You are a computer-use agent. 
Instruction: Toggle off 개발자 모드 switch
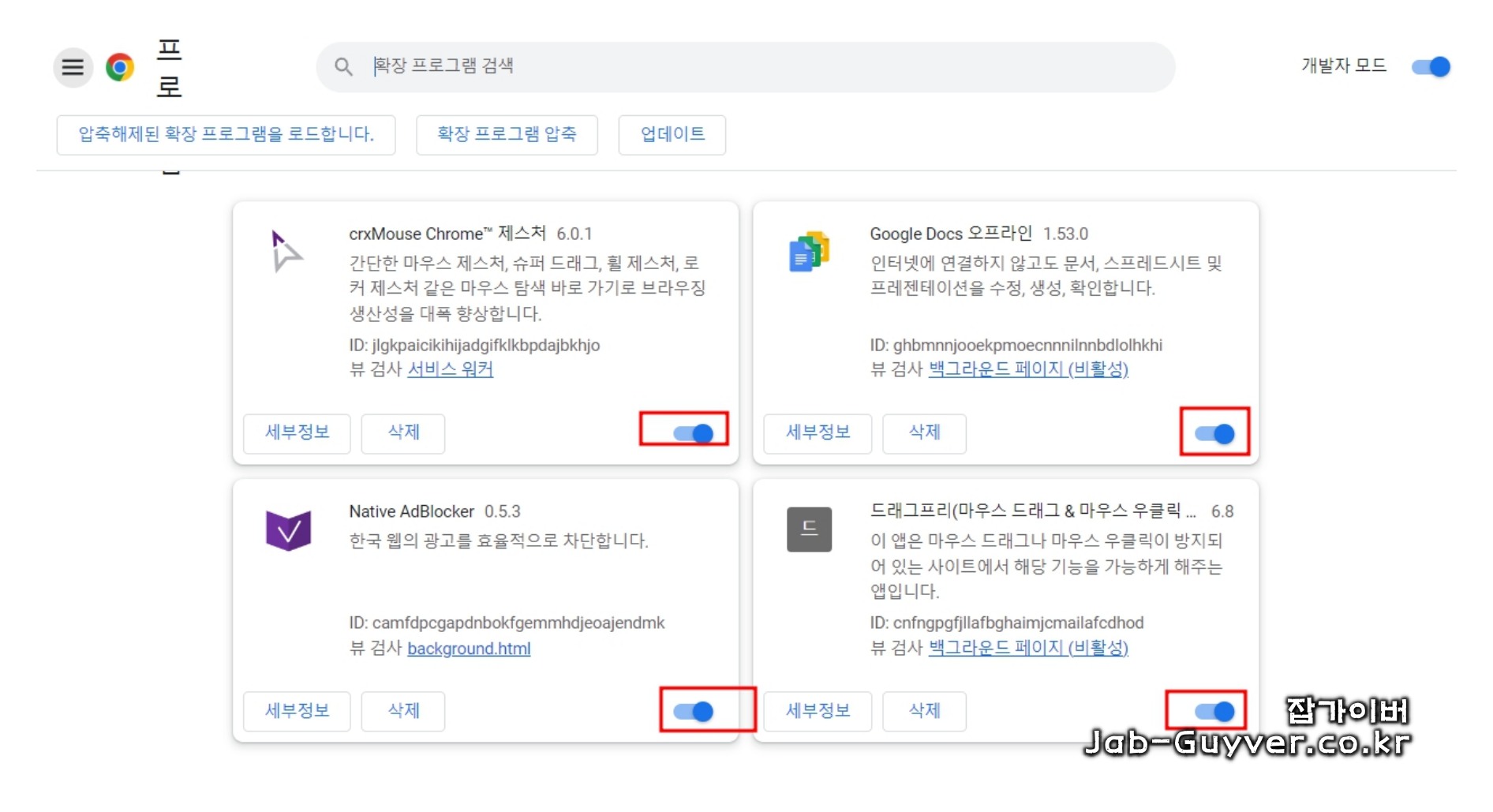click(x=1431, y=66)
